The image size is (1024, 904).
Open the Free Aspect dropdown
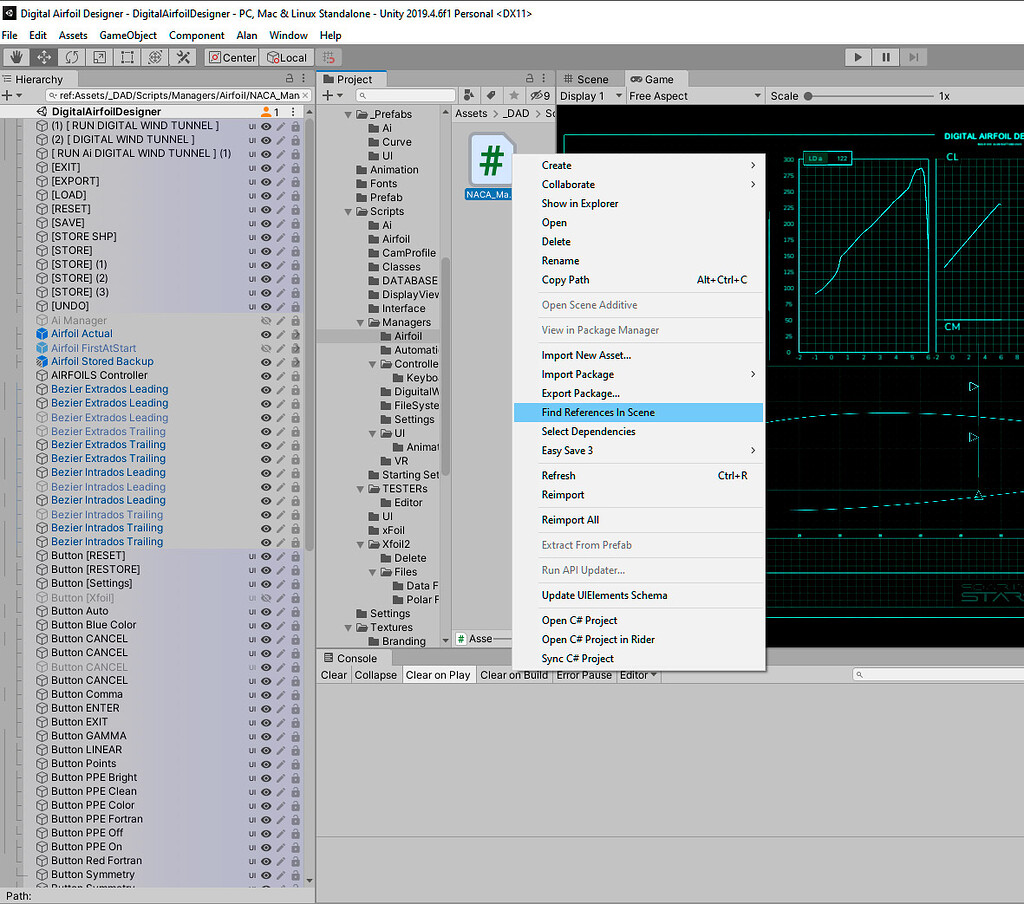pos(694,96)
